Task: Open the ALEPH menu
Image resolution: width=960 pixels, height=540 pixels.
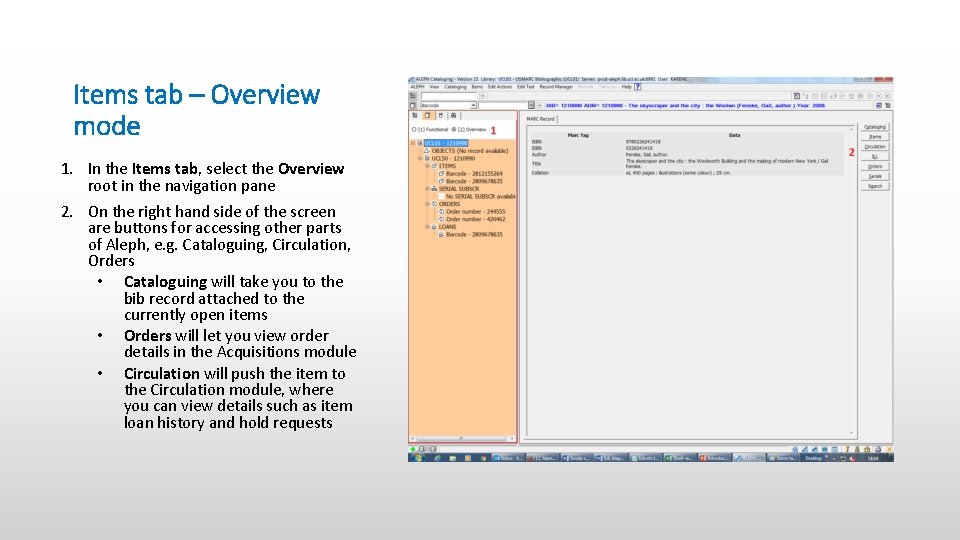Action: coord(417,87)
